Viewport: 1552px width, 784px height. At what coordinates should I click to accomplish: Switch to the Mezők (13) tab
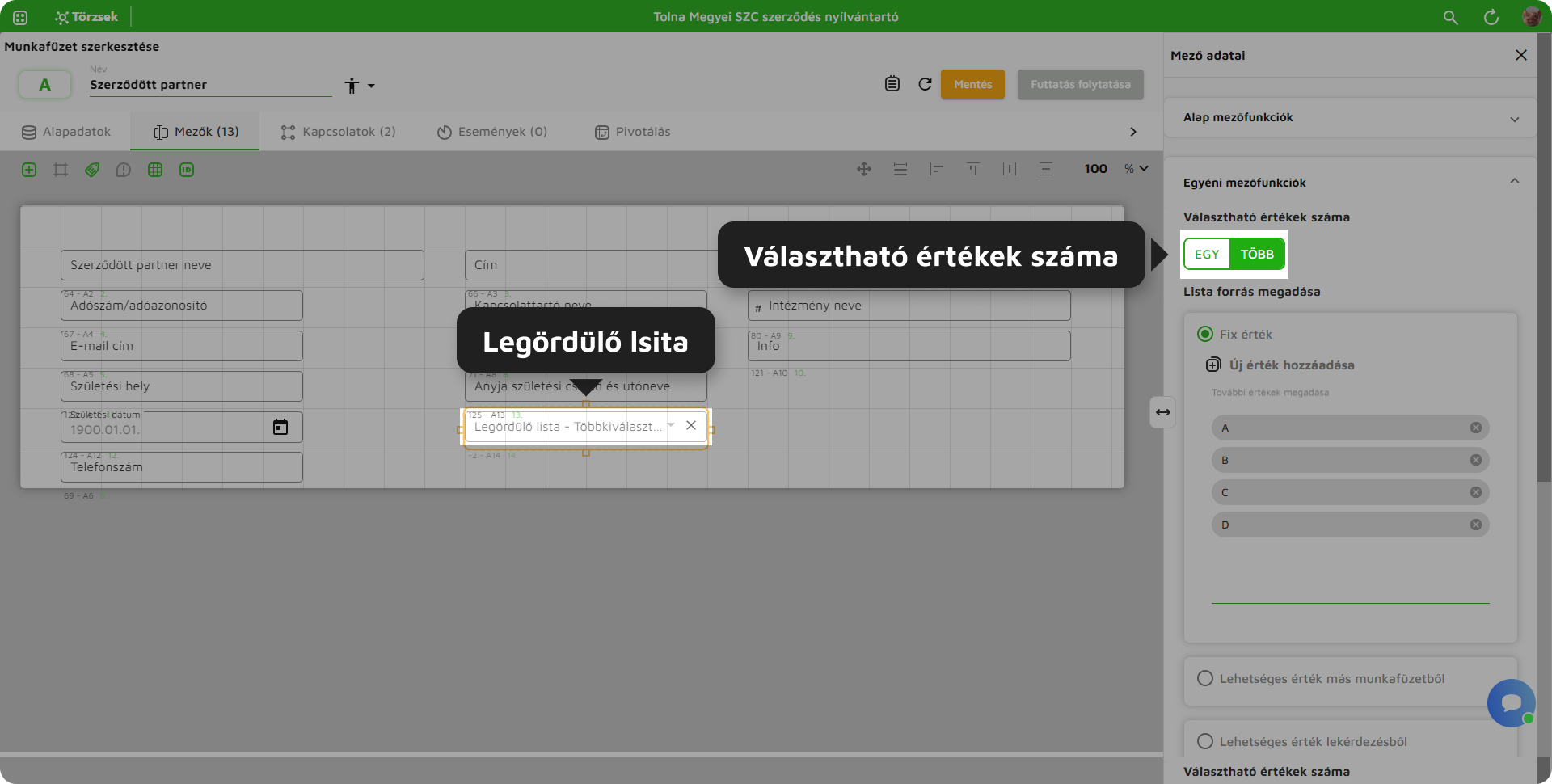coord(195,132)
